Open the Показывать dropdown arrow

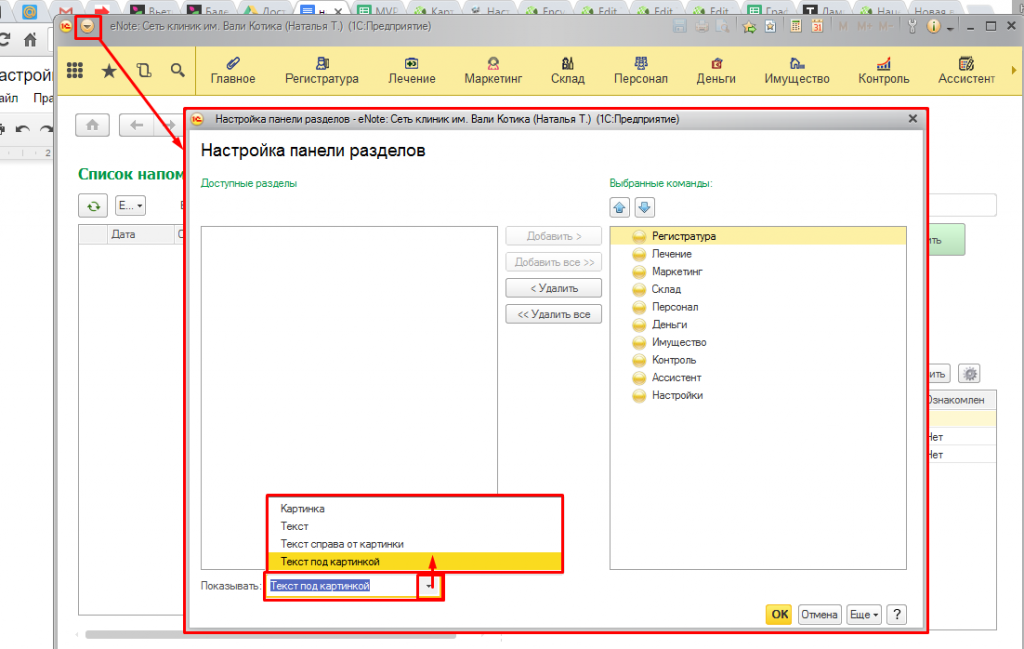click(x=429, y=586)
